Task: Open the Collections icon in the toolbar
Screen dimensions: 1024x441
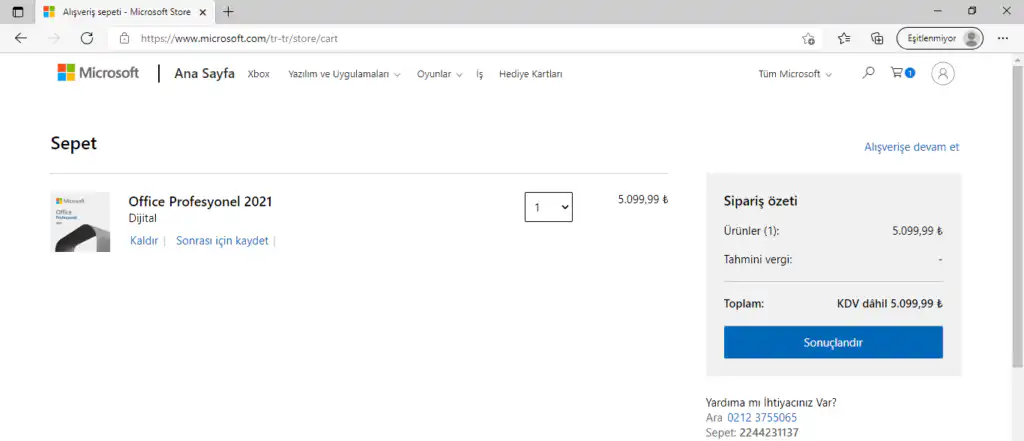Action: pyautogui.click(x=877, y=39)
